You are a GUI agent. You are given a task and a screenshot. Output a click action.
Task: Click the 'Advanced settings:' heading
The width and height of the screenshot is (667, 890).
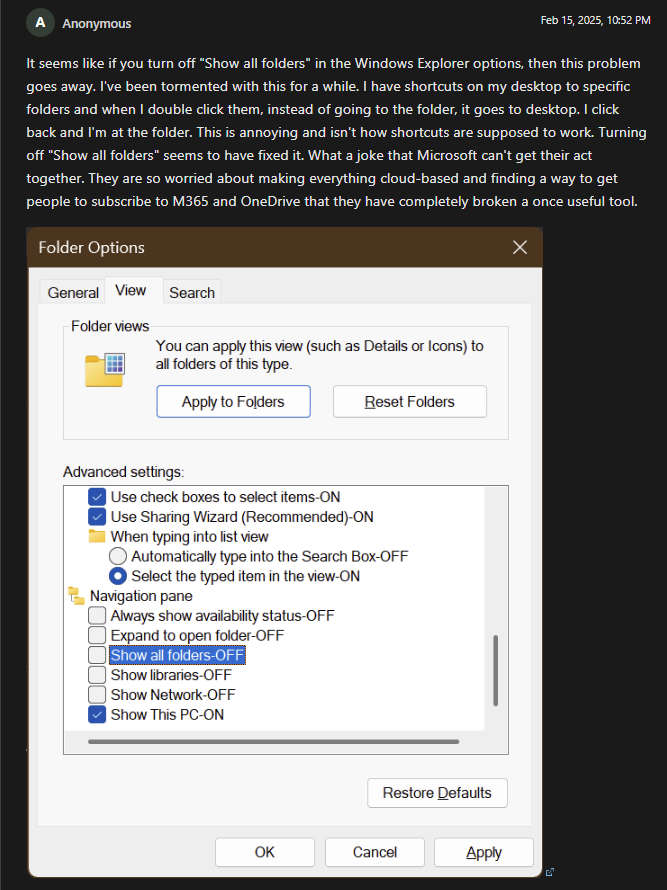(x=124, y=472)
